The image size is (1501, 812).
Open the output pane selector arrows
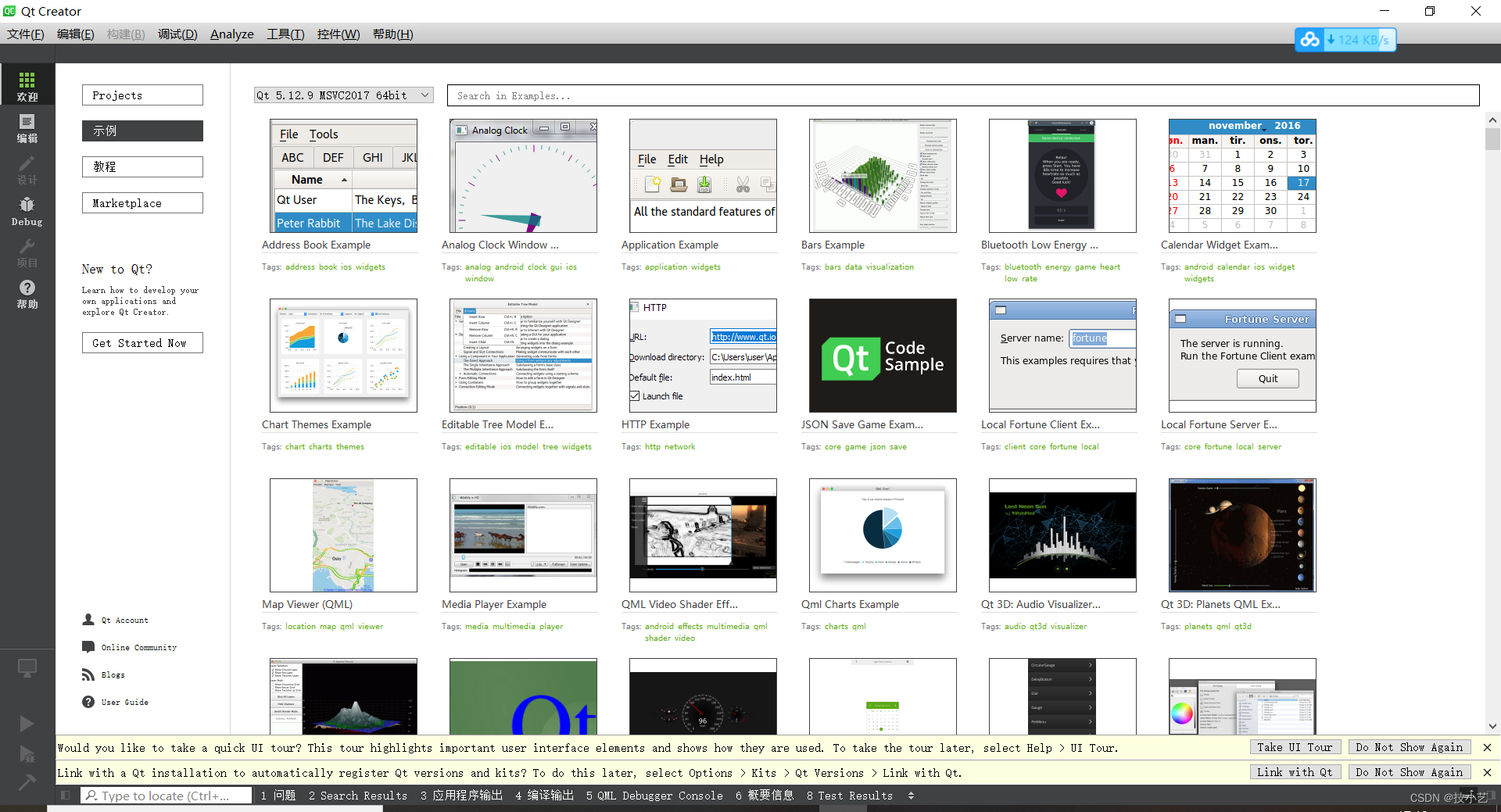[911, 796]
